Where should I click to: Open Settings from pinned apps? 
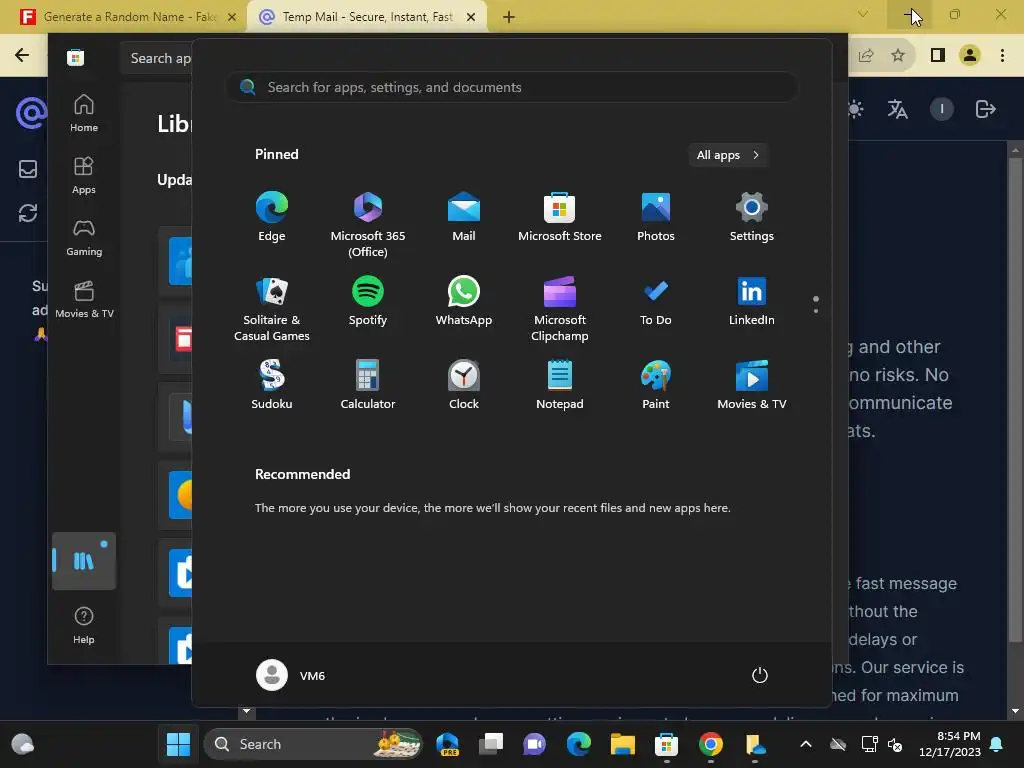(x=752, y=217)
